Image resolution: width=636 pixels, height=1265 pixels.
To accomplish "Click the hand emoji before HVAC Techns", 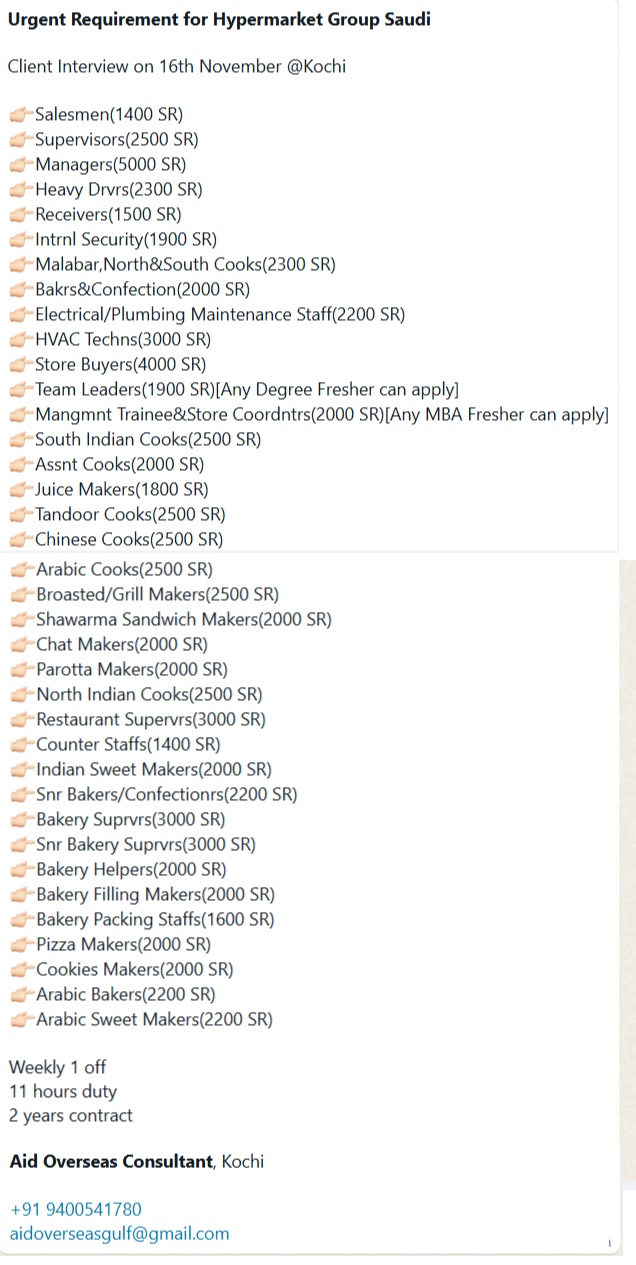I will [x=20, y=340].
